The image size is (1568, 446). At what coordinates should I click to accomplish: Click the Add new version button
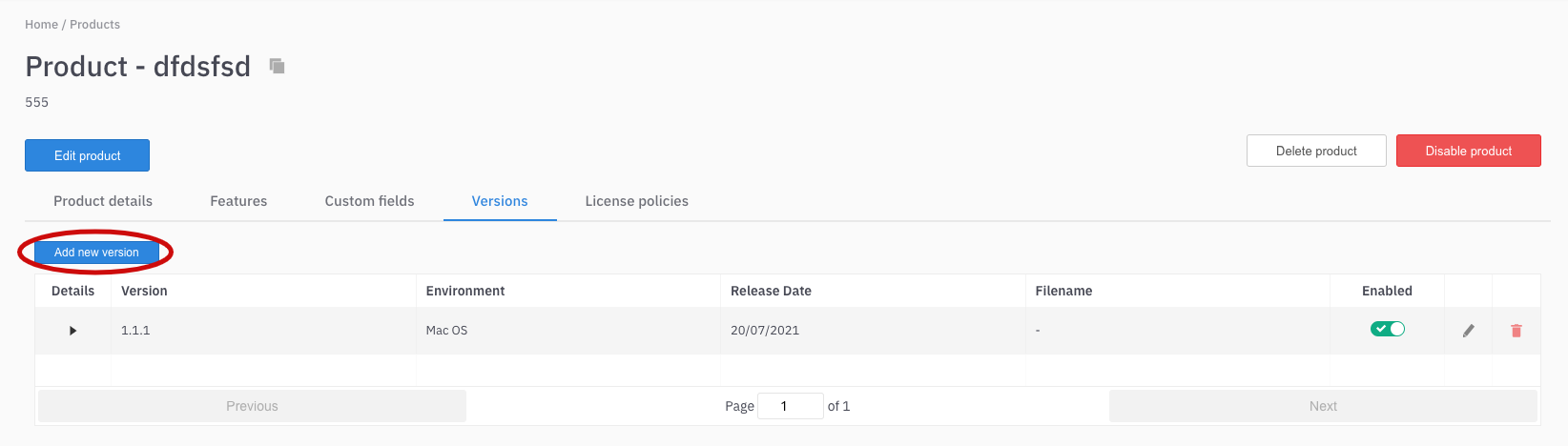96,253
